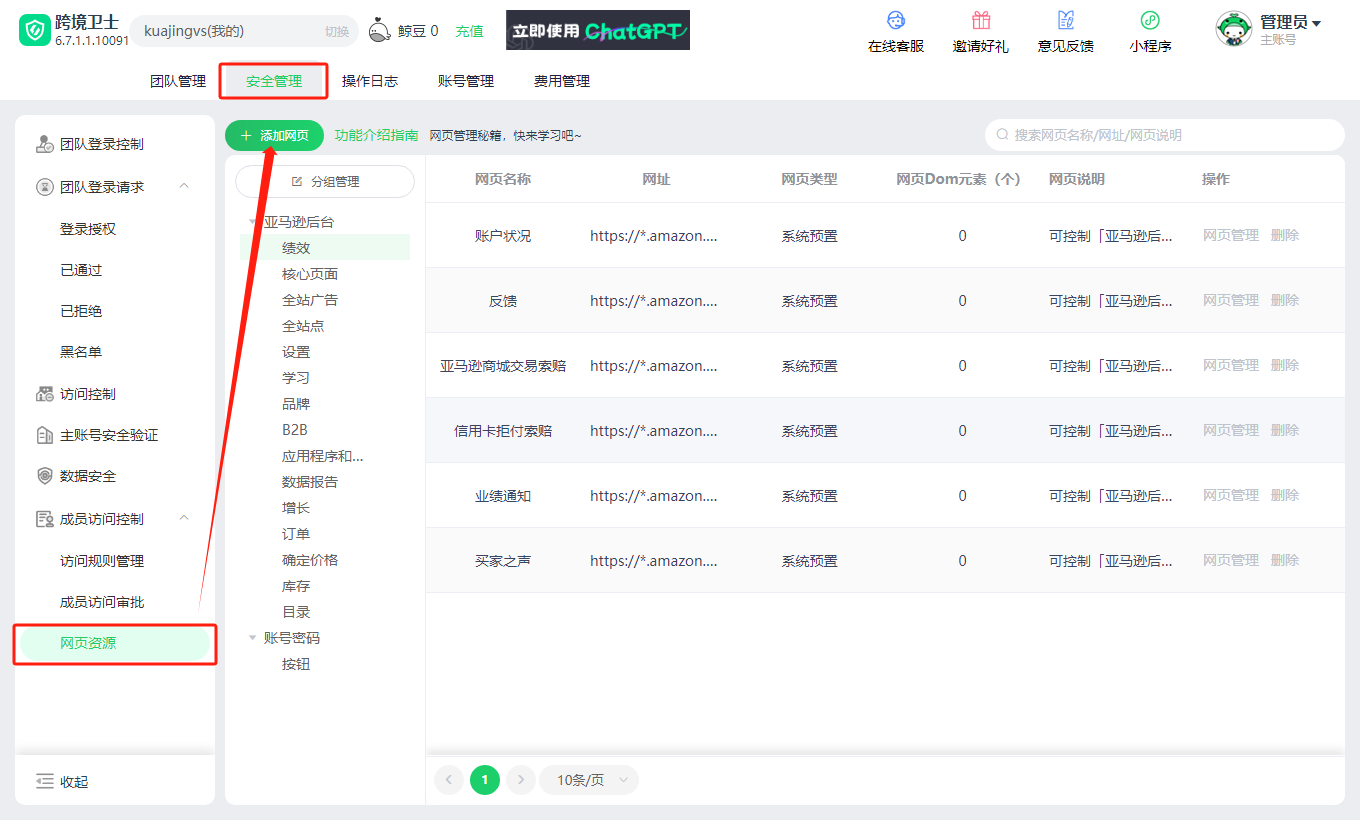Open 小程序 mini program icon
The height and width of the screenshot is (820, 1360).
(1150, 20)
